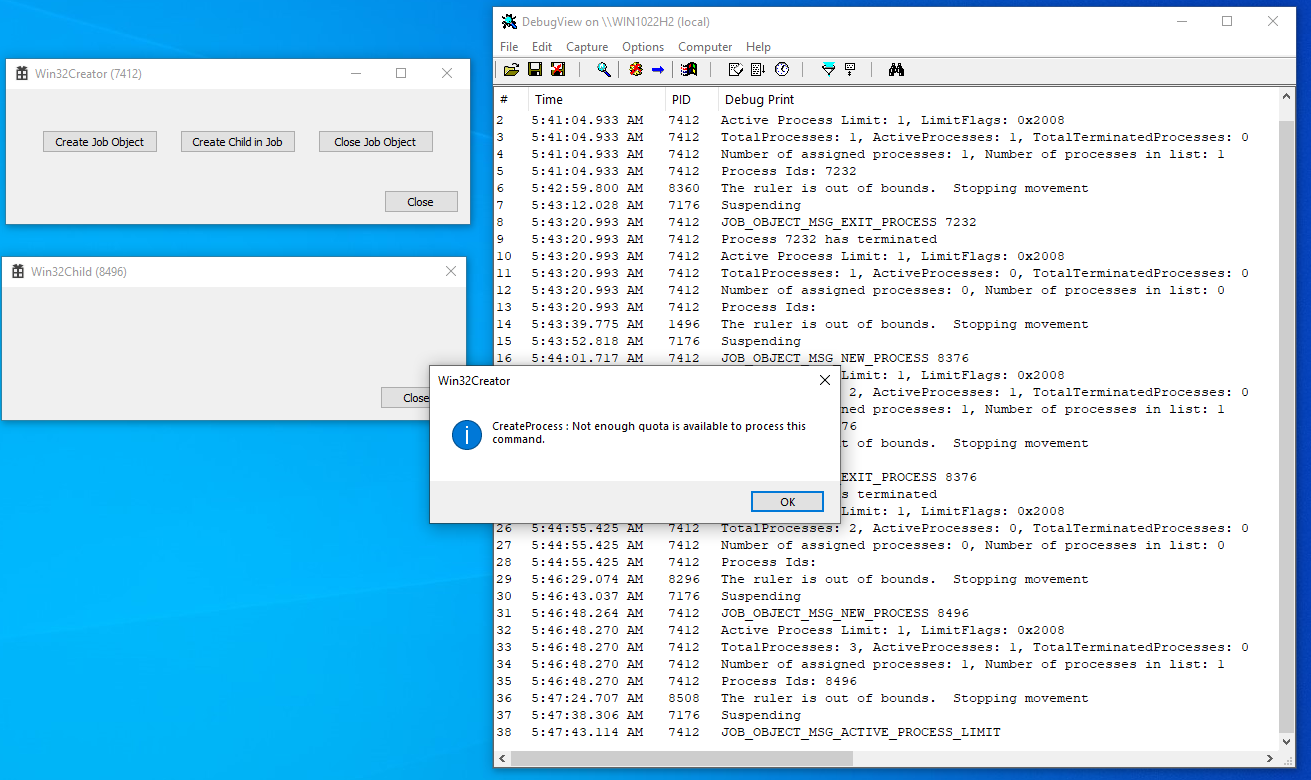Click the history depth icon
The height and width of the screenshot is (780, 1311).
[x=851, y=69]
